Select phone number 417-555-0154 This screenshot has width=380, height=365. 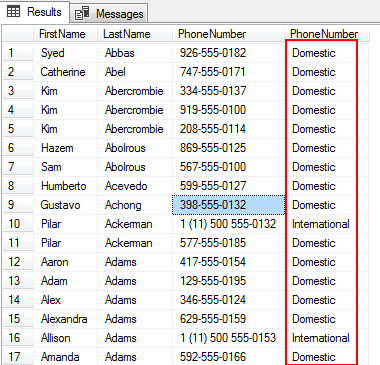228,262
